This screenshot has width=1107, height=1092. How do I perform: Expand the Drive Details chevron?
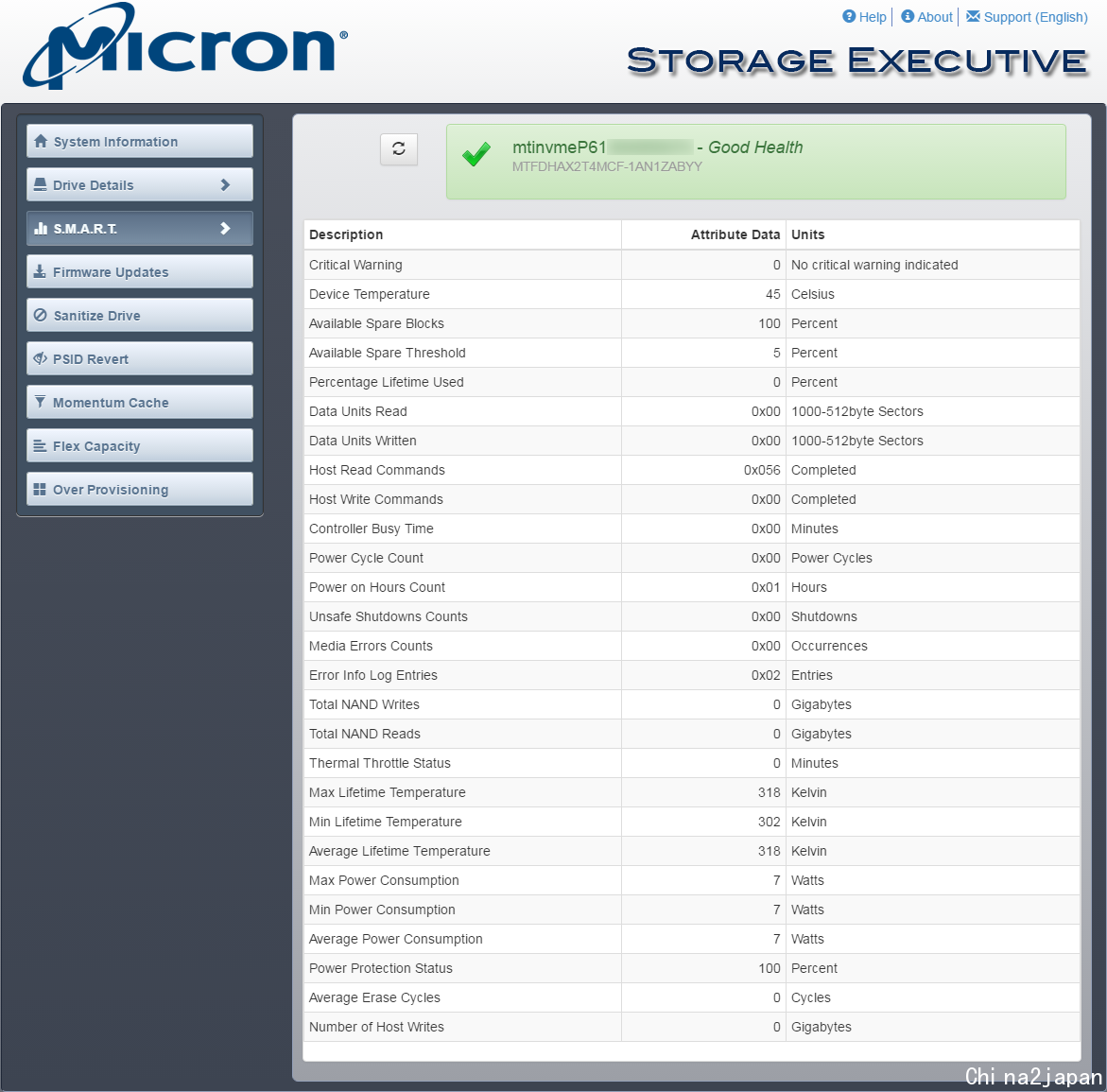click(225, 185)
